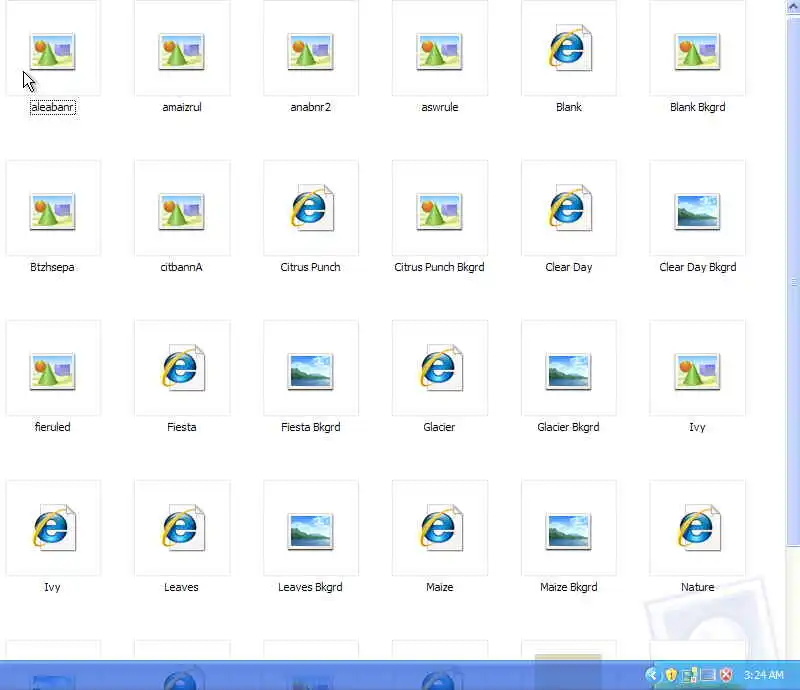The width and height of the screenshot is (800, 690).
Task: Select the Ivy picture file icon
Action: pyautogui.click(x=697, y=371)
